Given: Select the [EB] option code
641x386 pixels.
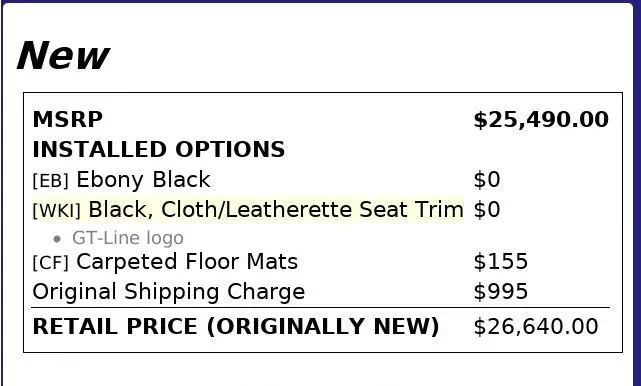Looking at the screenshot, I should pyautogui.click(x=50, y=181).
